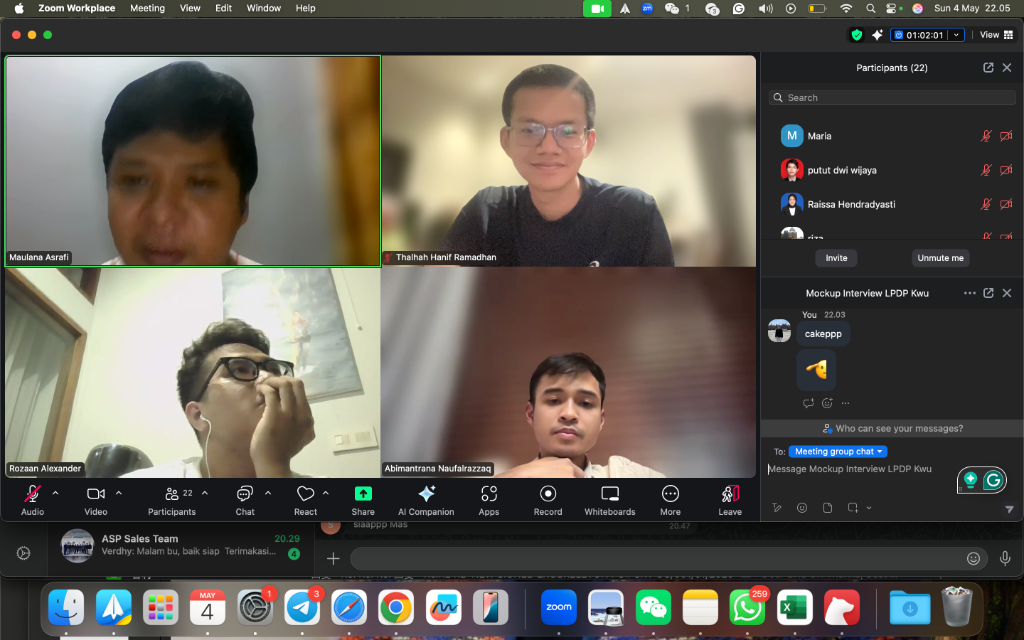1024x640 pixels.
Task: Expand the Audio options chevron
Action: 55,491
